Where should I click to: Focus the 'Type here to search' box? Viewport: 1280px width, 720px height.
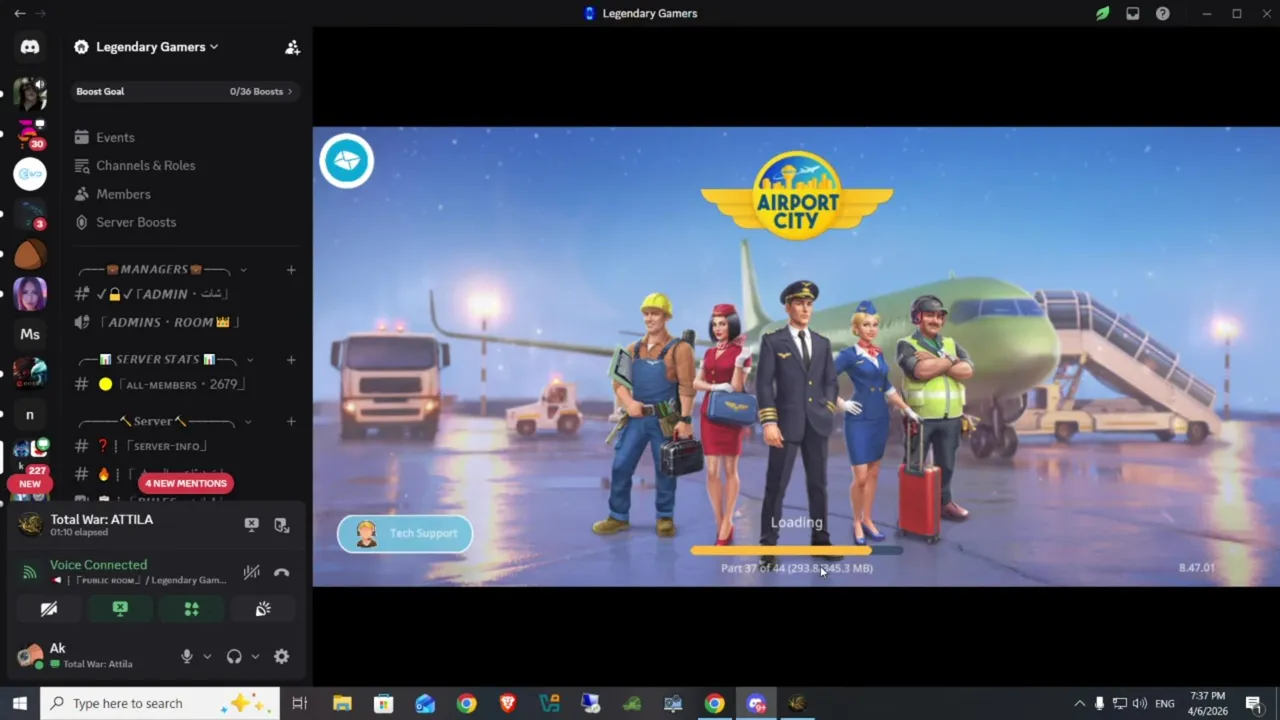click(x=160, y=703)
